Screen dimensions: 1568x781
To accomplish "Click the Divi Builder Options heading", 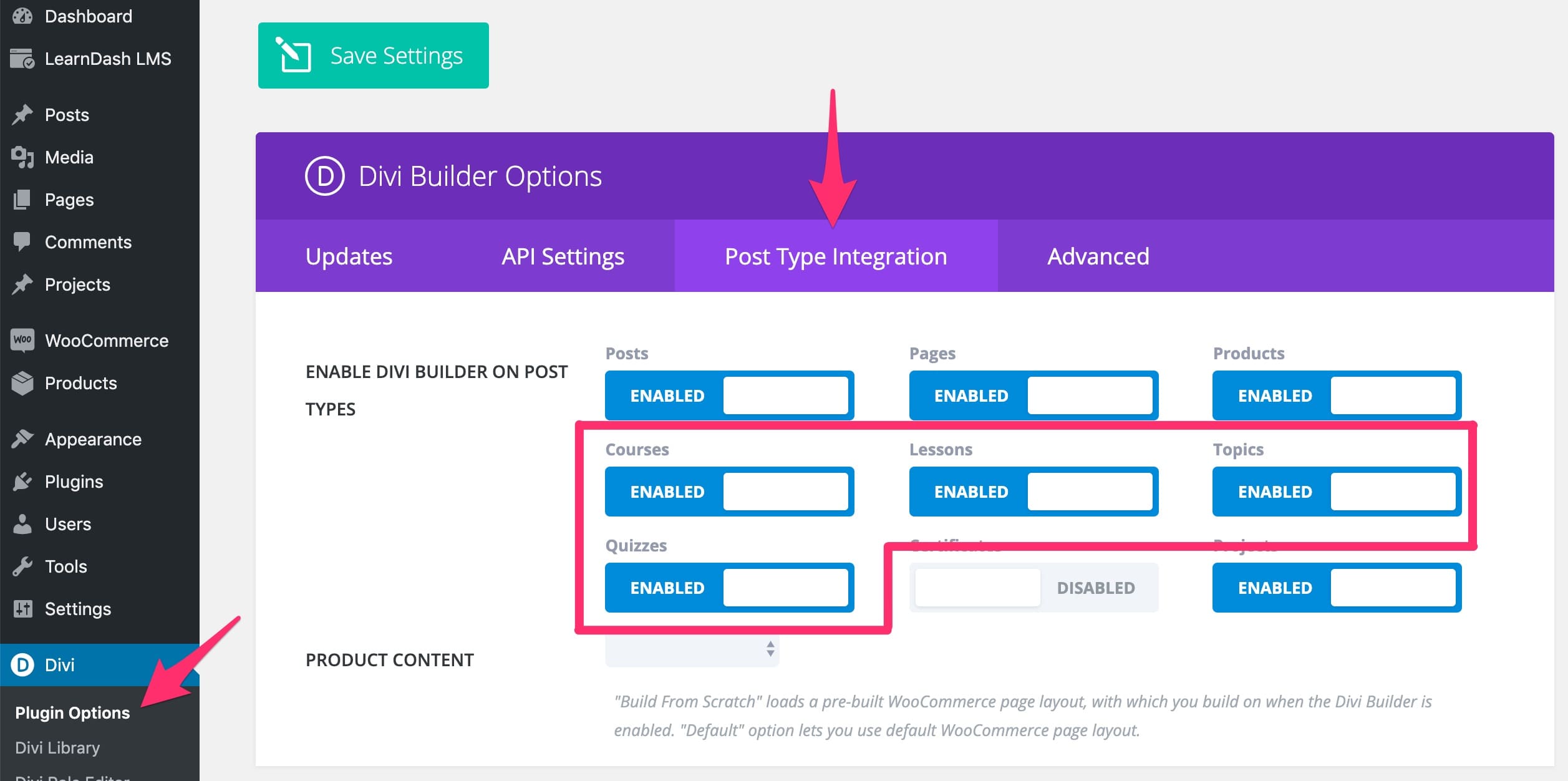I will click(480, 176).
